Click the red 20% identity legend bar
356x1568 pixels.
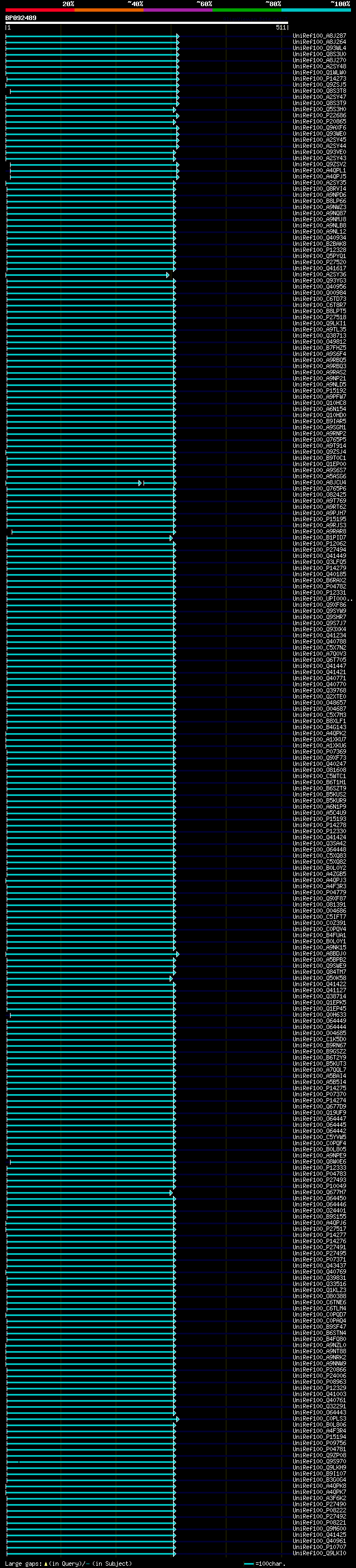point(39,10)
